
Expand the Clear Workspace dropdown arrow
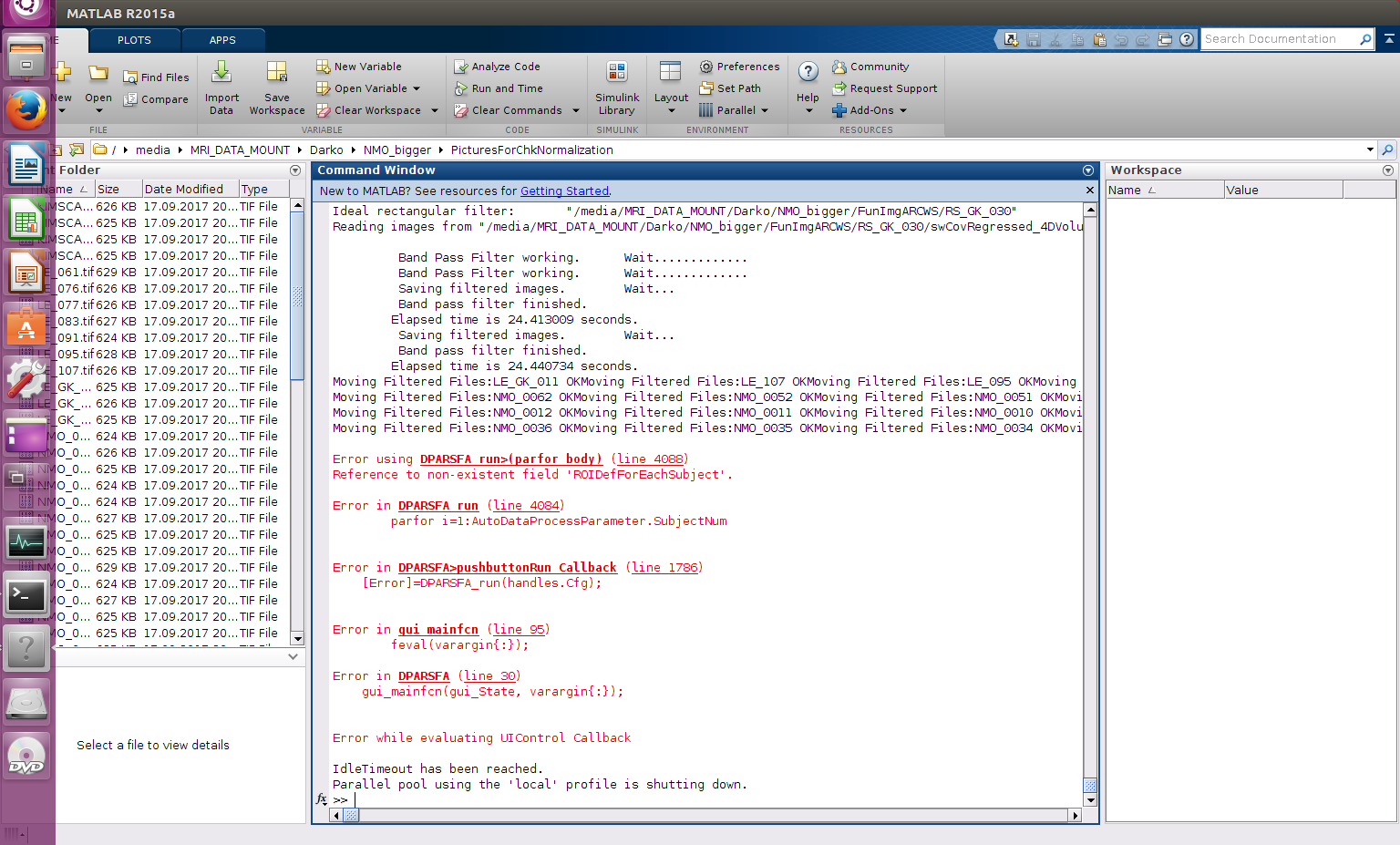pos(435,110)
